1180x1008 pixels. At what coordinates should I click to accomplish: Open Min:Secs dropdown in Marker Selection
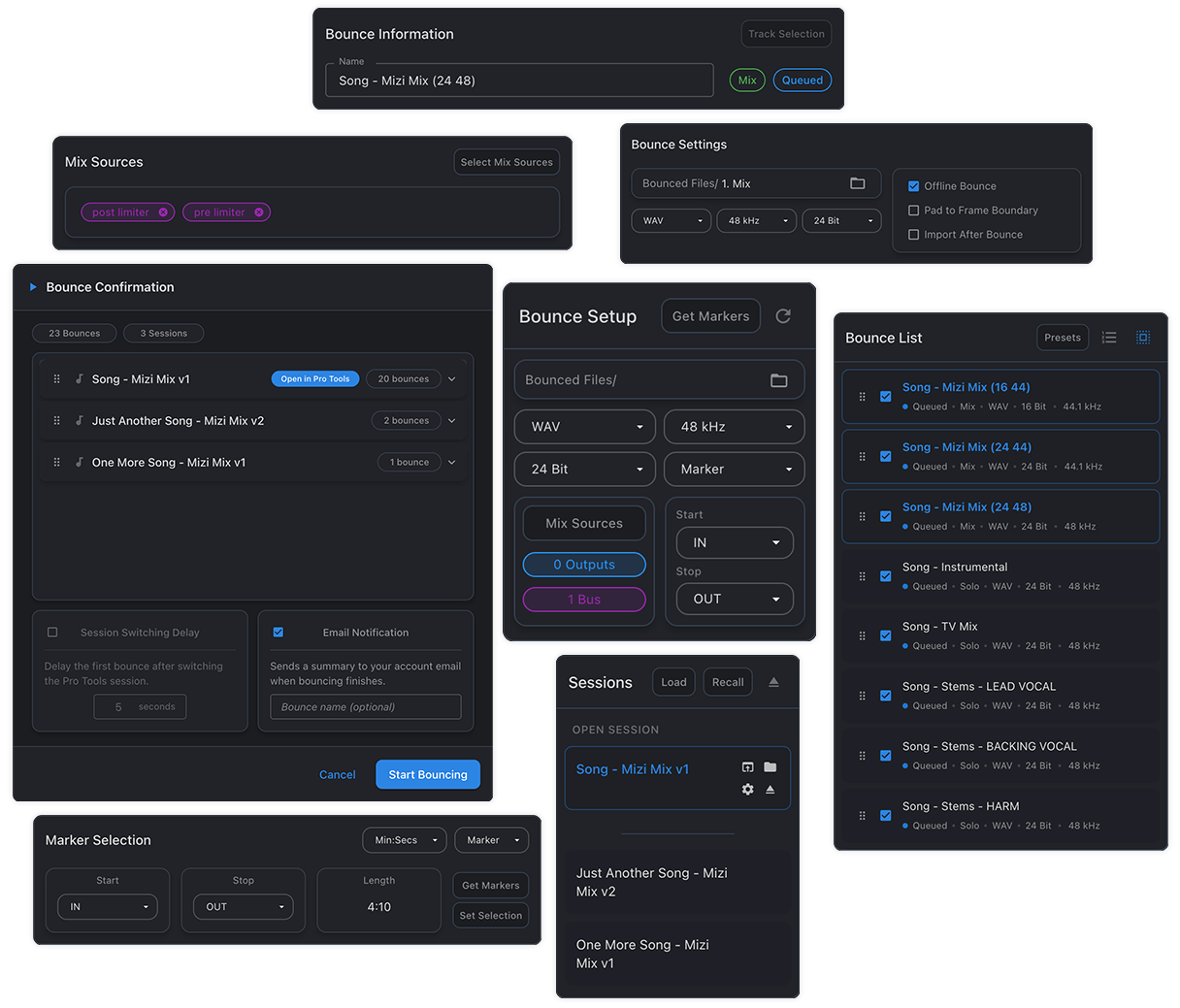[x=406, y=840]
